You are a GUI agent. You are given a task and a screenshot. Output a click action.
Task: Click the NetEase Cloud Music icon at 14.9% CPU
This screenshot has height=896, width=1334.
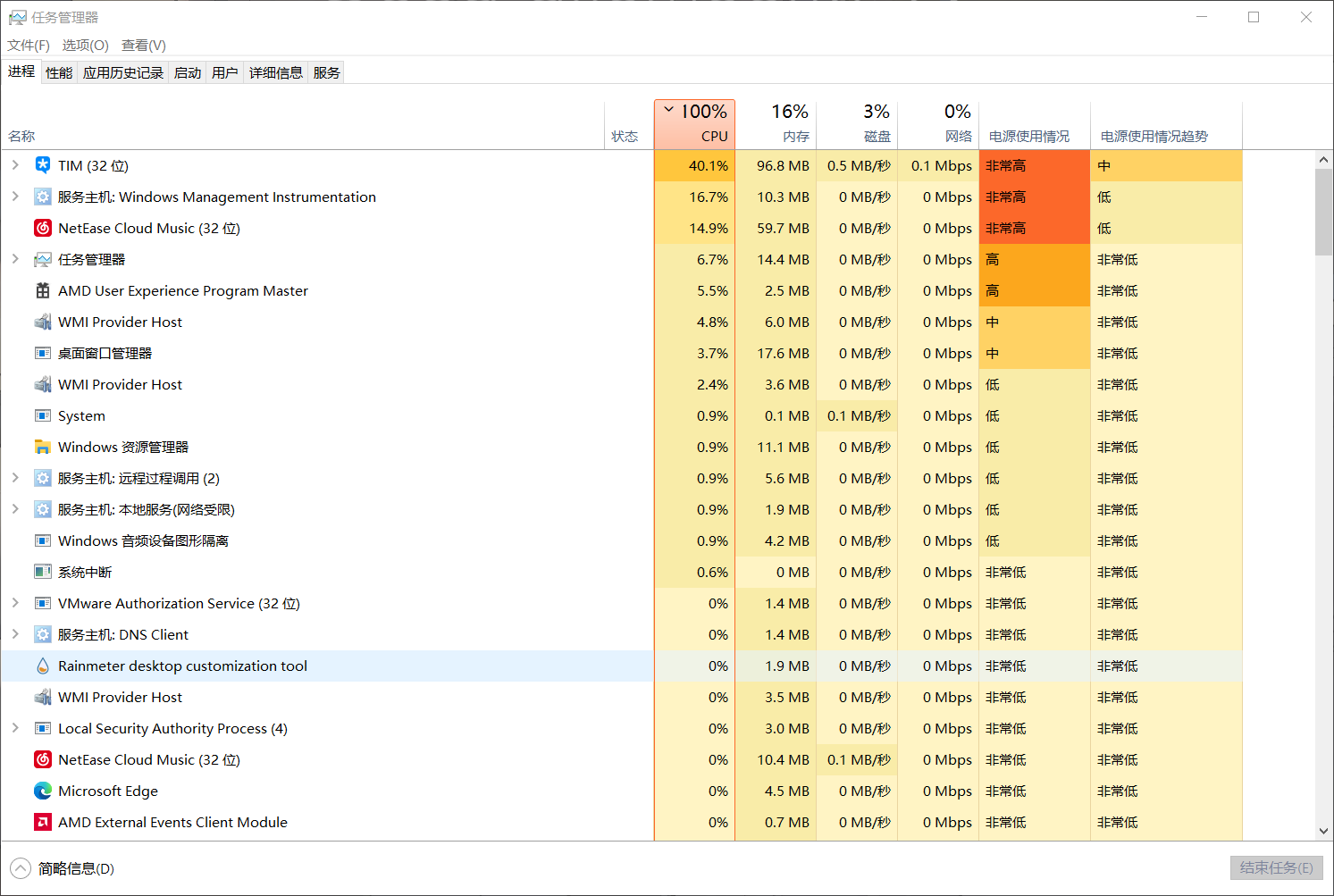pos(42,228)
